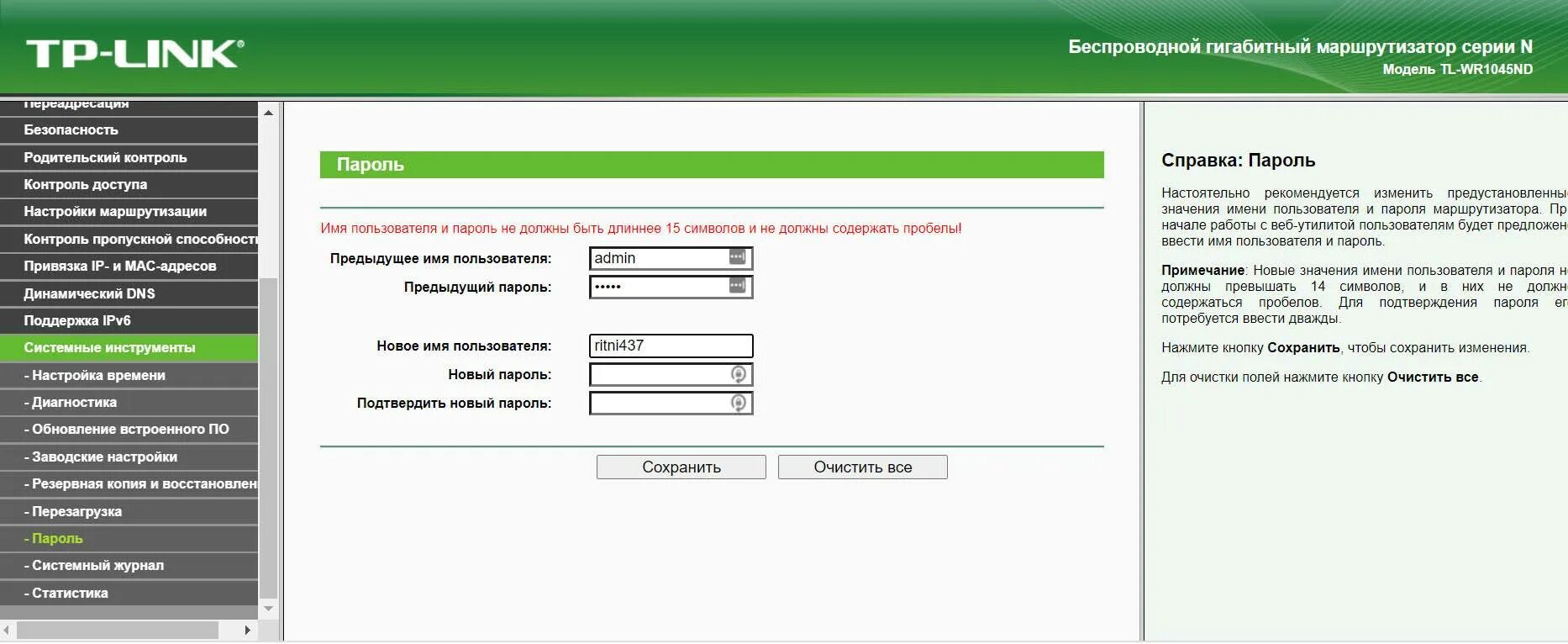Click sidebar scroll up arrow

(268, 113)
